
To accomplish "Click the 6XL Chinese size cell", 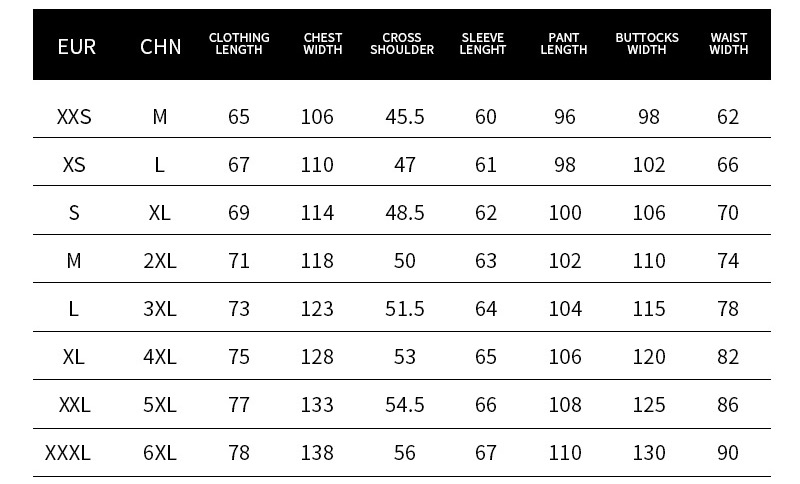I will (160, 453).
